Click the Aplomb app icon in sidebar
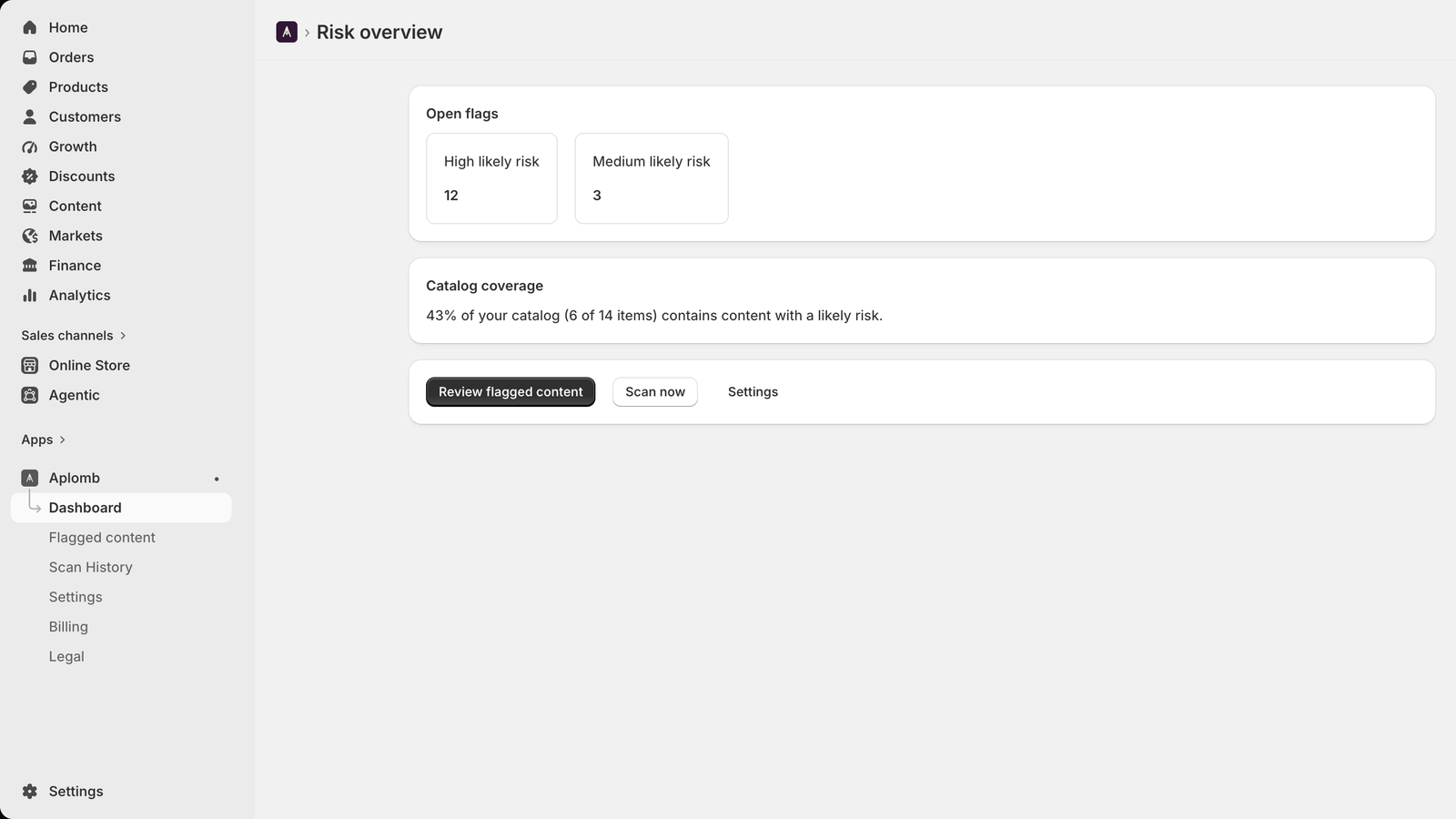 pyautogui.click(x=30, y=478)
